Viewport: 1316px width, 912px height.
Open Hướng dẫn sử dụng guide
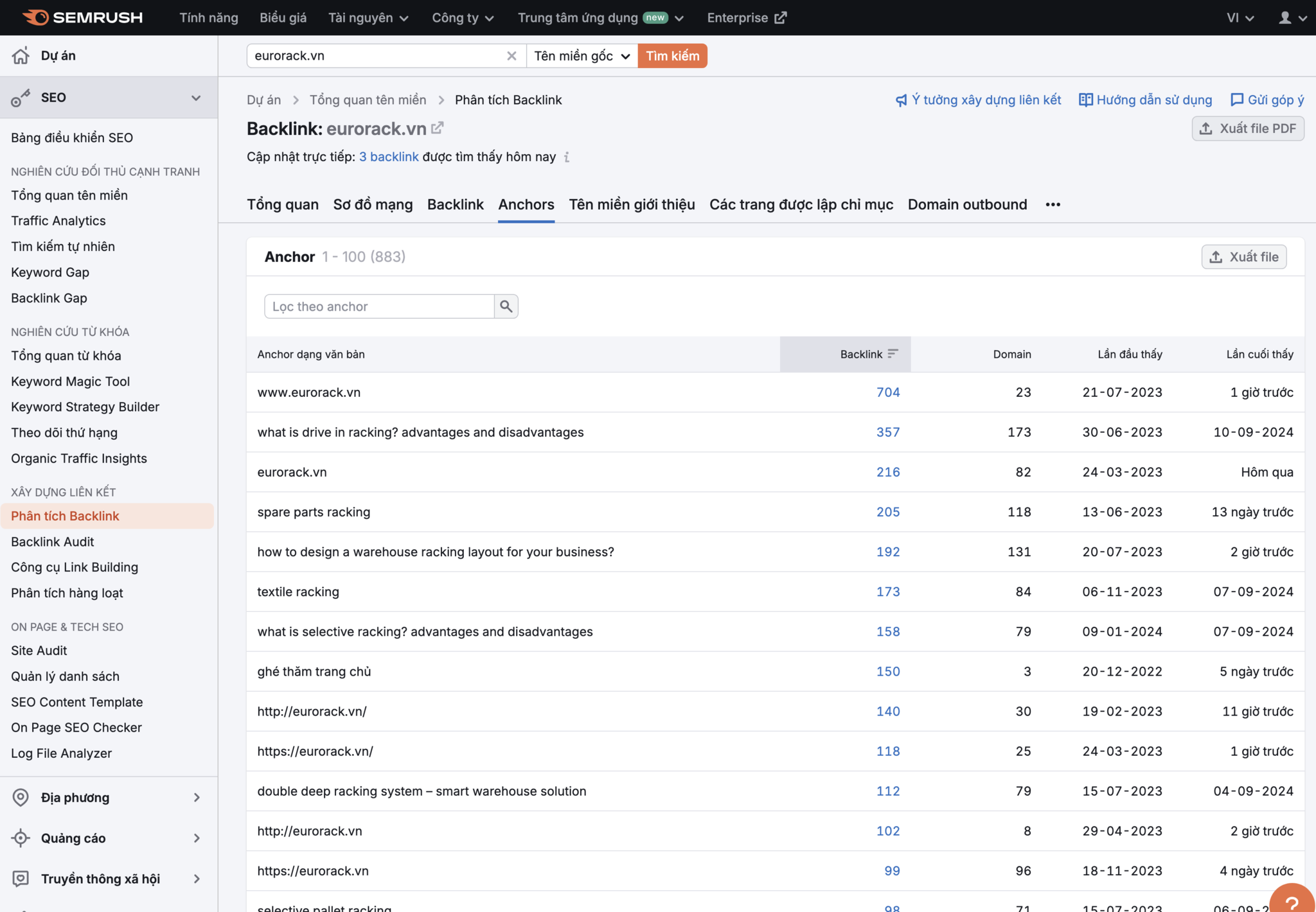(1145, 100)
